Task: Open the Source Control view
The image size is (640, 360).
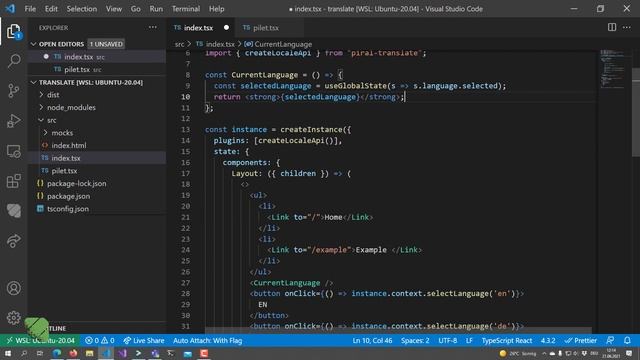Action: click(x=13, y=91)
